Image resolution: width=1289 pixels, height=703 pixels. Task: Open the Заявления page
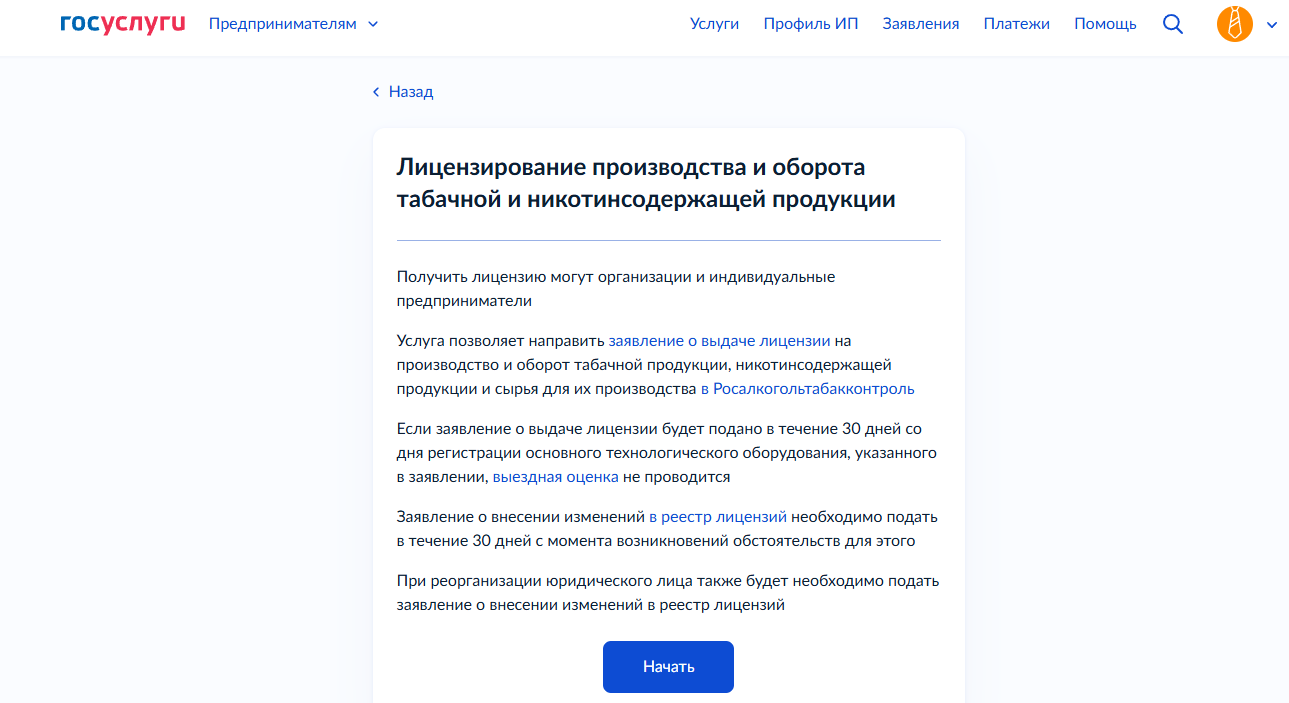tap(920, 23)
